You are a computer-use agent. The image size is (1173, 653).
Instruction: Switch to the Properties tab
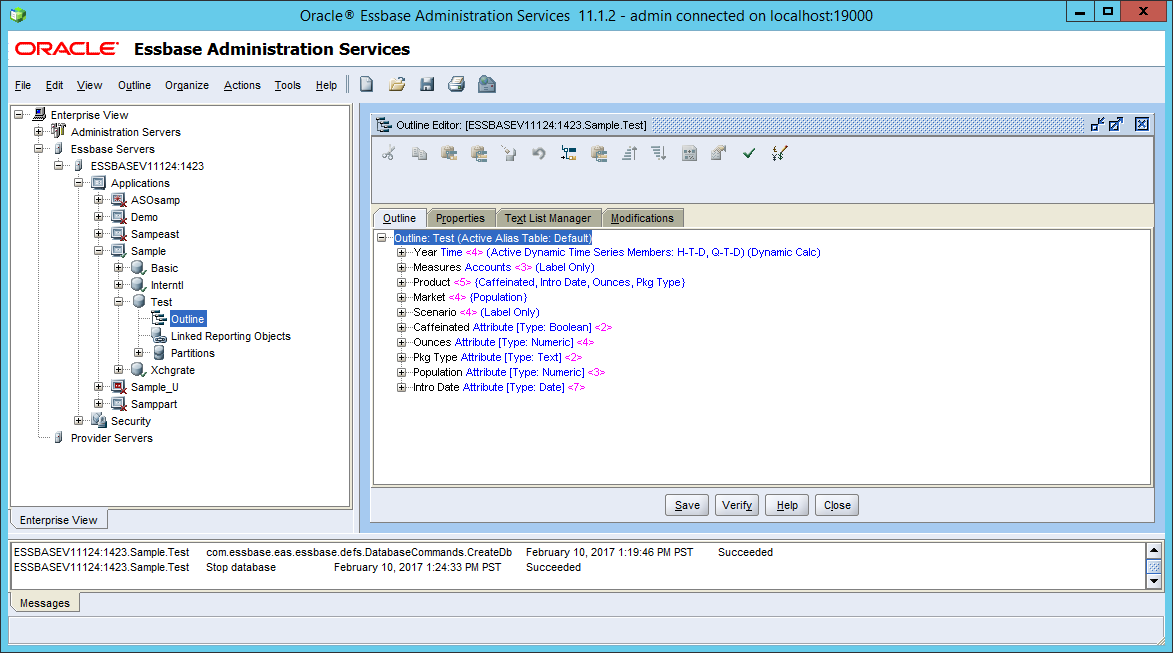pyautogui.click(x=460, y=218)
